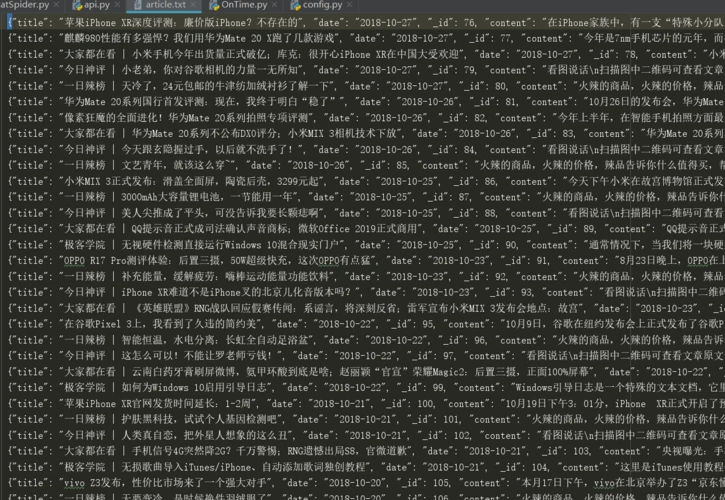Click the title OPPO R17 Pro测评体验
Viewport: 725px width, 500px height.
[x=217, y=260]
